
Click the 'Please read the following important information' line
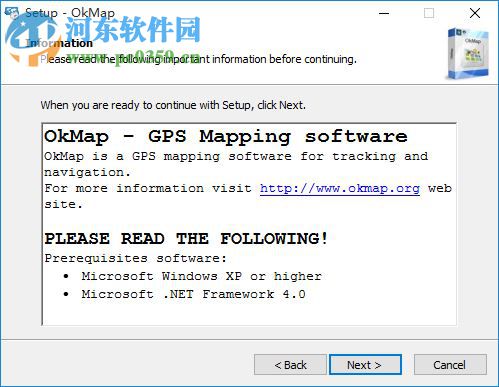point(198,59)
